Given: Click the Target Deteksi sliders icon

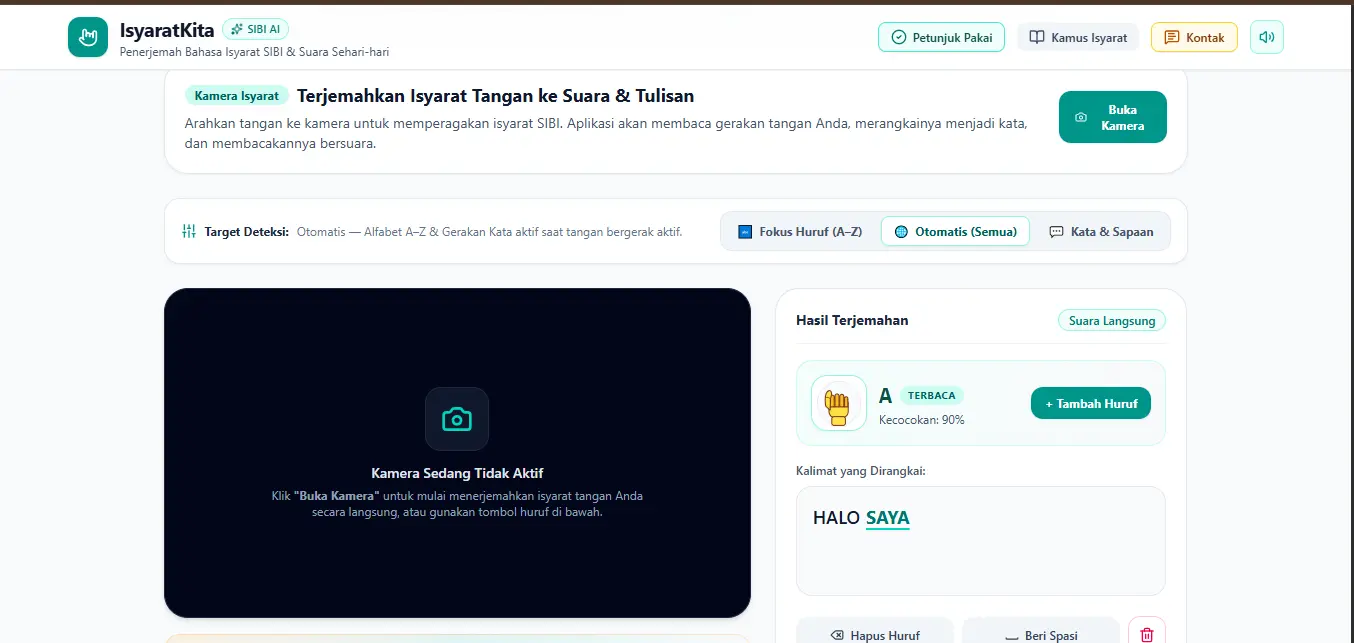Looking at the screenshot, I should 189,231.
